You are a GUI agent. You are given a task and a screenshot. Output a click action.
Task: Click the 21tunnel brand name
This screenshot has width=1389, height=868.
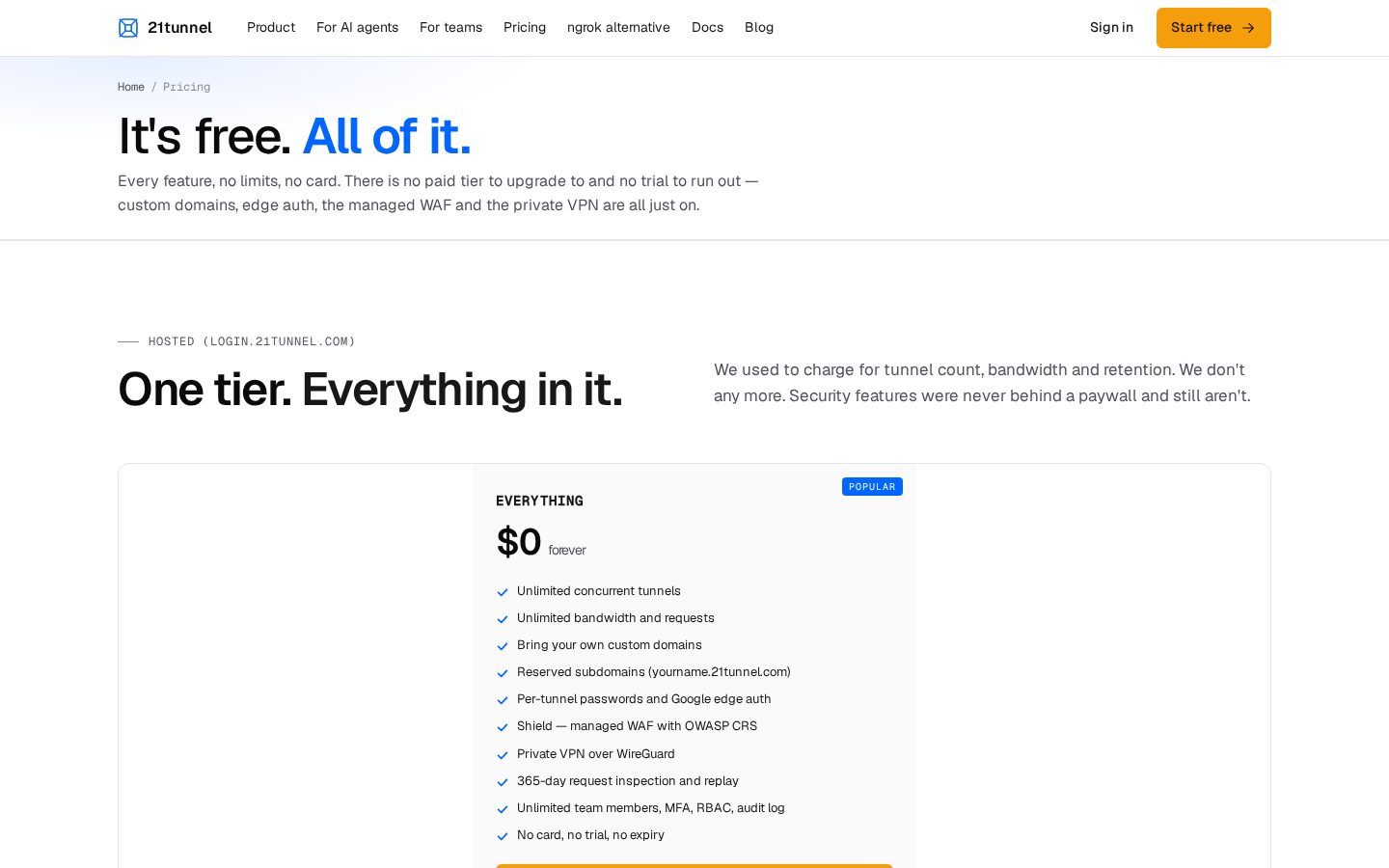pyautogui.click(x=179, y=28)
